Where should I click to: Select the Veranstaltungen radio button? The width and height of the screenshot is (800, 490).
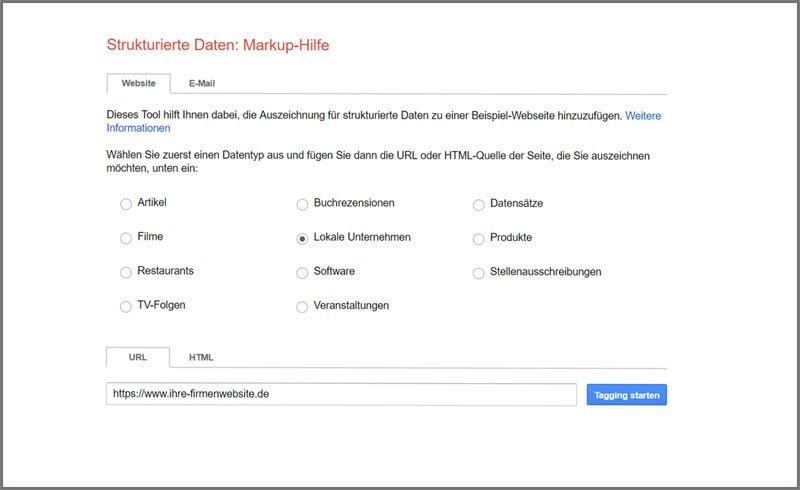(x=302, y=307)
